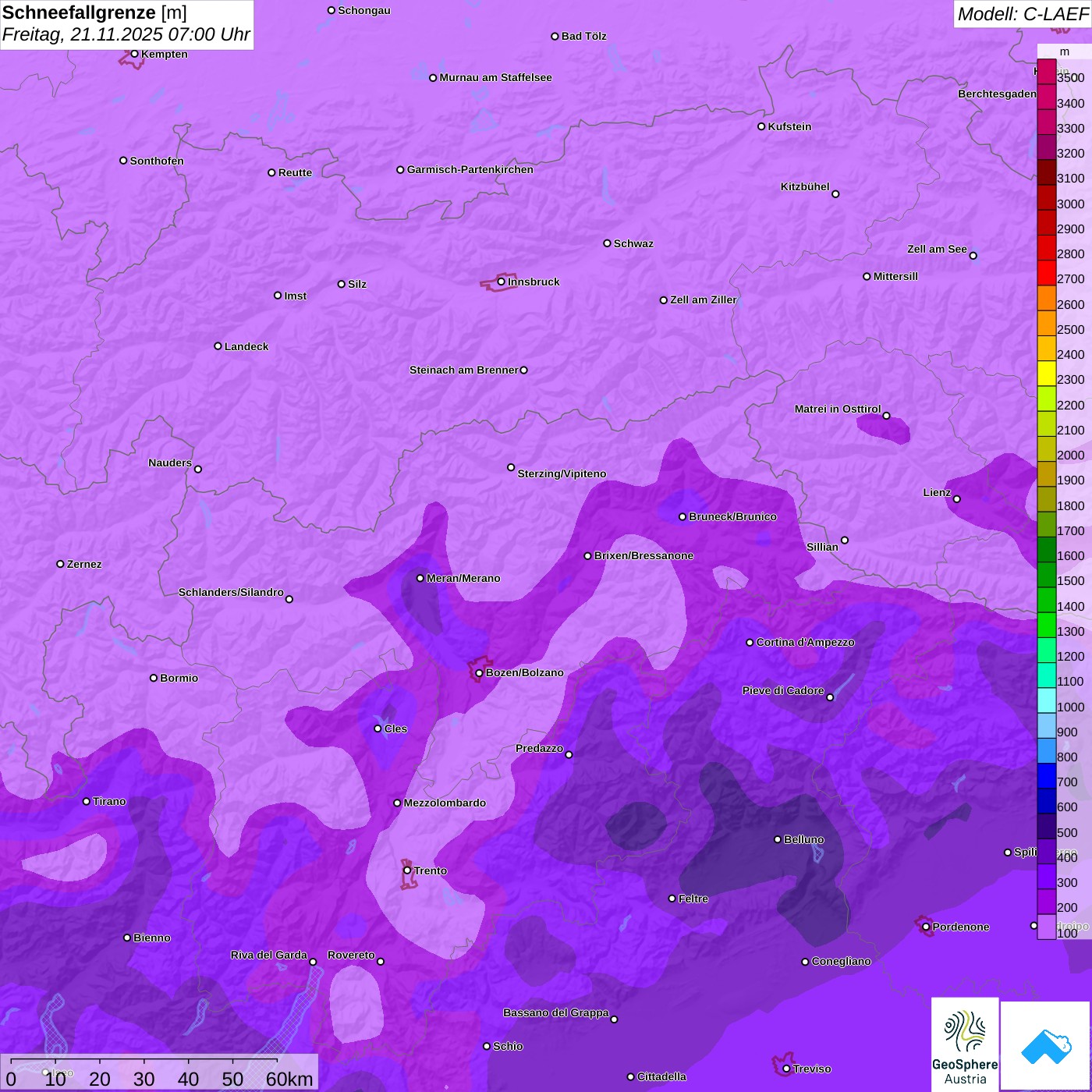Click the 'Mezzolombardo' label
Screen dimensions: 1092x1092
click(445, 803)
